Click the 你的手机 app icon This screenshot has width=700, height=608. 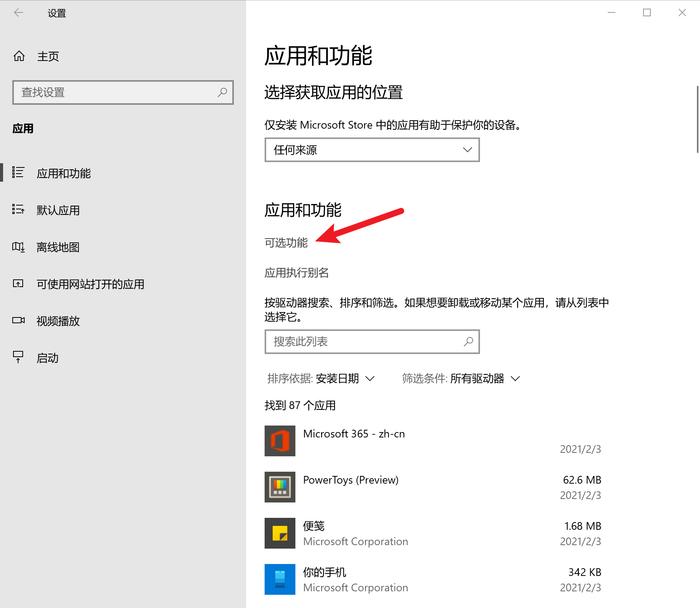(280, 579)
